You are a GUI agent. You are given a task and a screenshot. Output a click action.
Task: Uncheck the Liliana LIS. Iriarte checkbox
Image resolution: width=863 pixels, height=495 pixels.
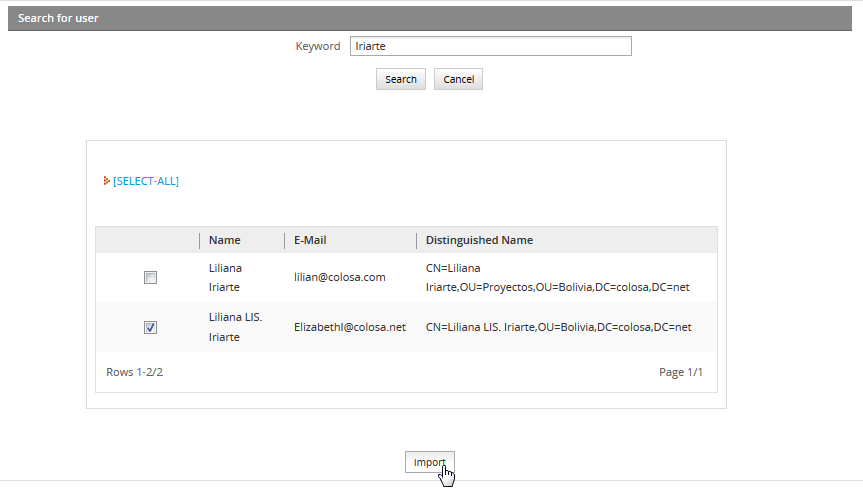[x=150, y=327]
